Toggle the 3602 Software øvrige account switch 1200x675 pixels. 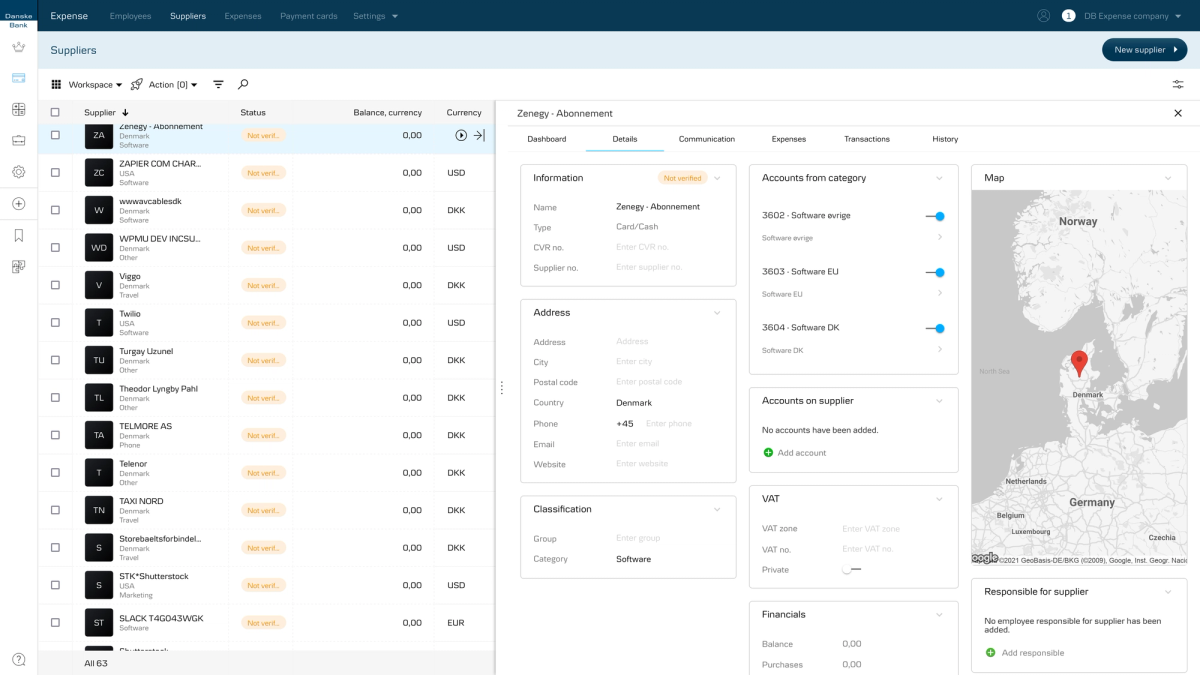click(935, 216)
